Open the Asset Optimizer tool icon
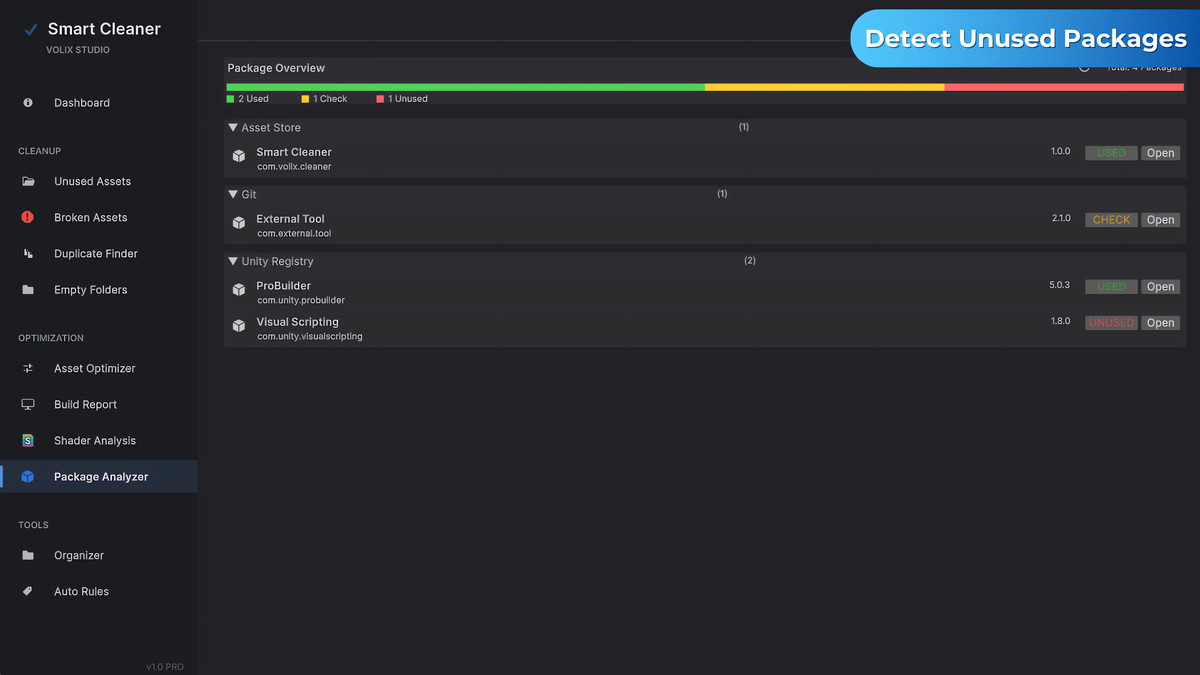This screenshot has width=1200, height=675. (x=30, y=368)
